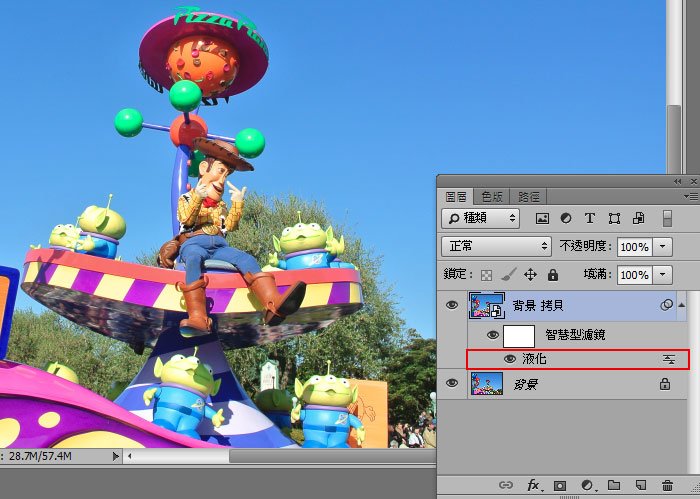Close the Layers panel group
This screenshot has height=499, width=700.
click(x=693, y=181)
